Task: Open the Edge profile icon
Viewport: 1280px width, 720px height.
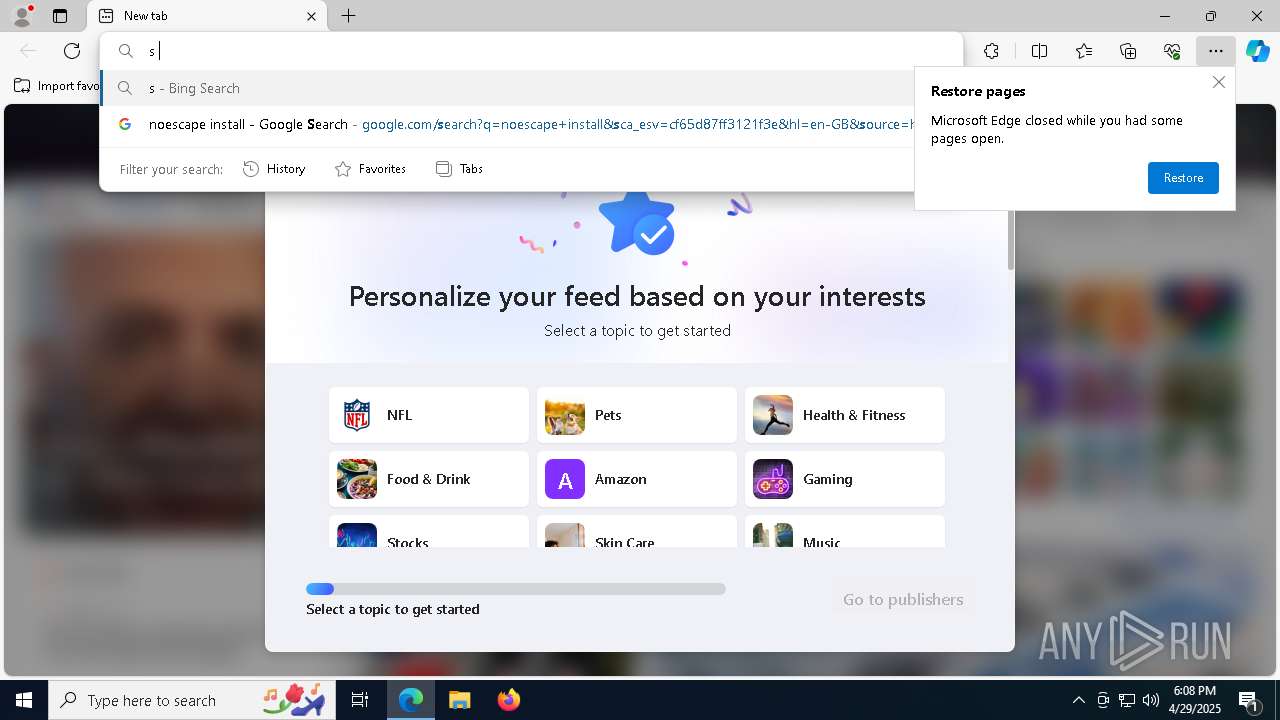Action: point(21,16)
